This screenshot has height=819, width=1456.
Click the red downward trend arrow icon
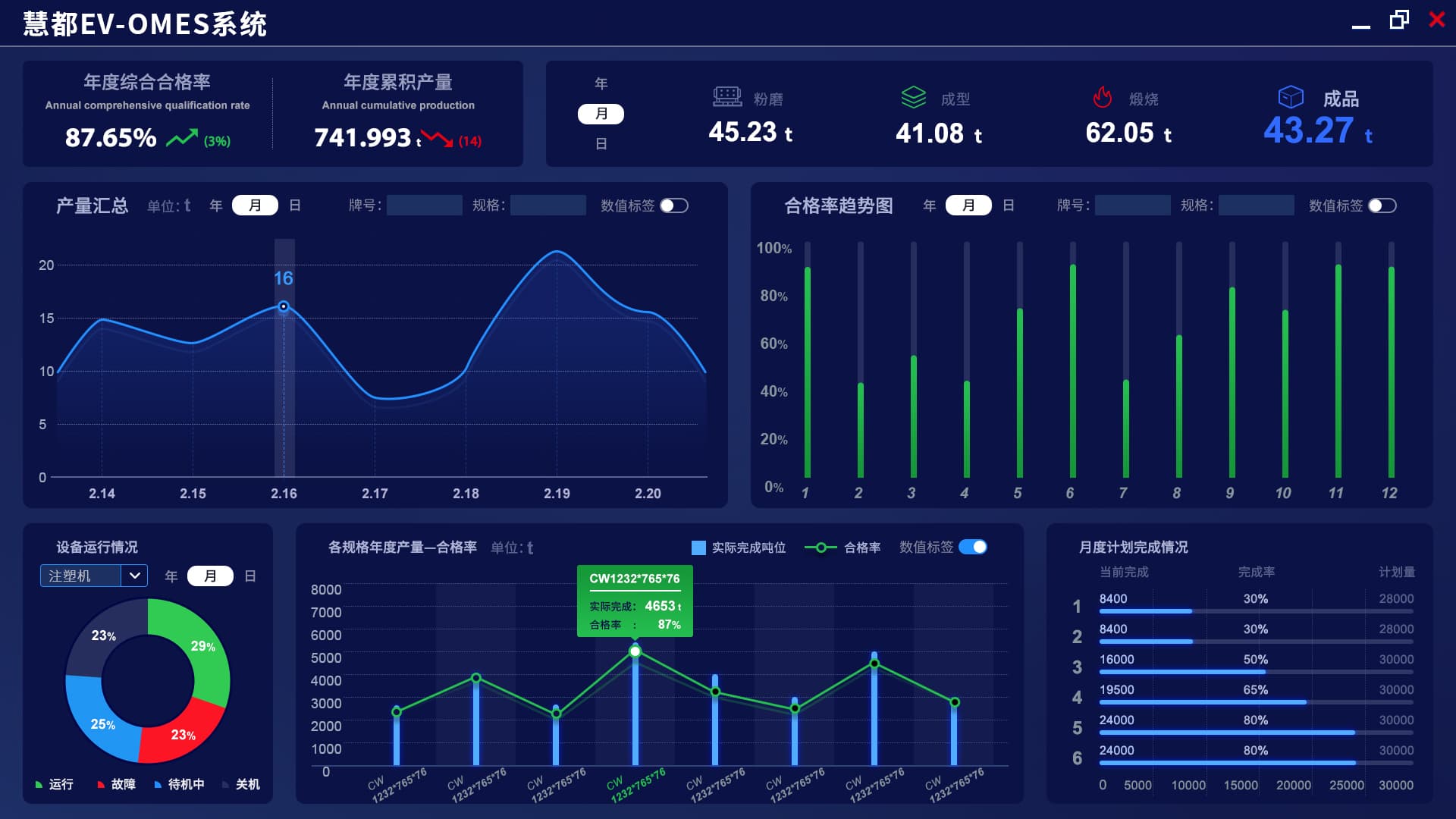(437, 139)
